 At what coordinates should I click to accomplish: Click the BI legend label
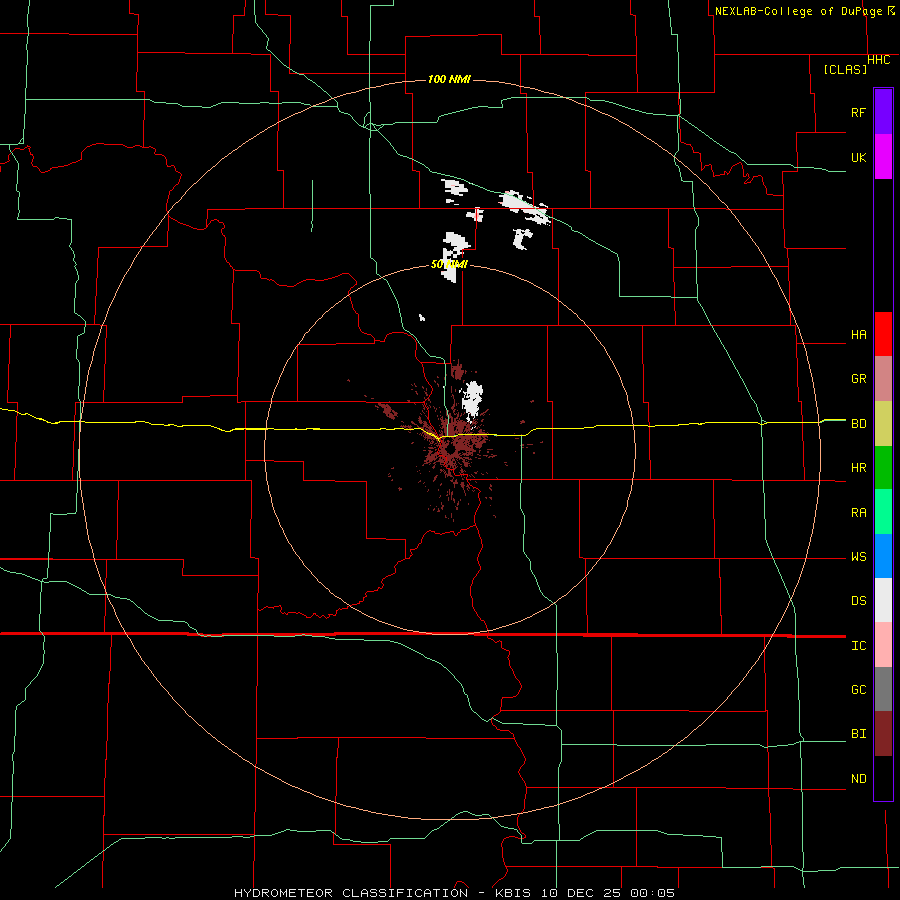point(858,734)
